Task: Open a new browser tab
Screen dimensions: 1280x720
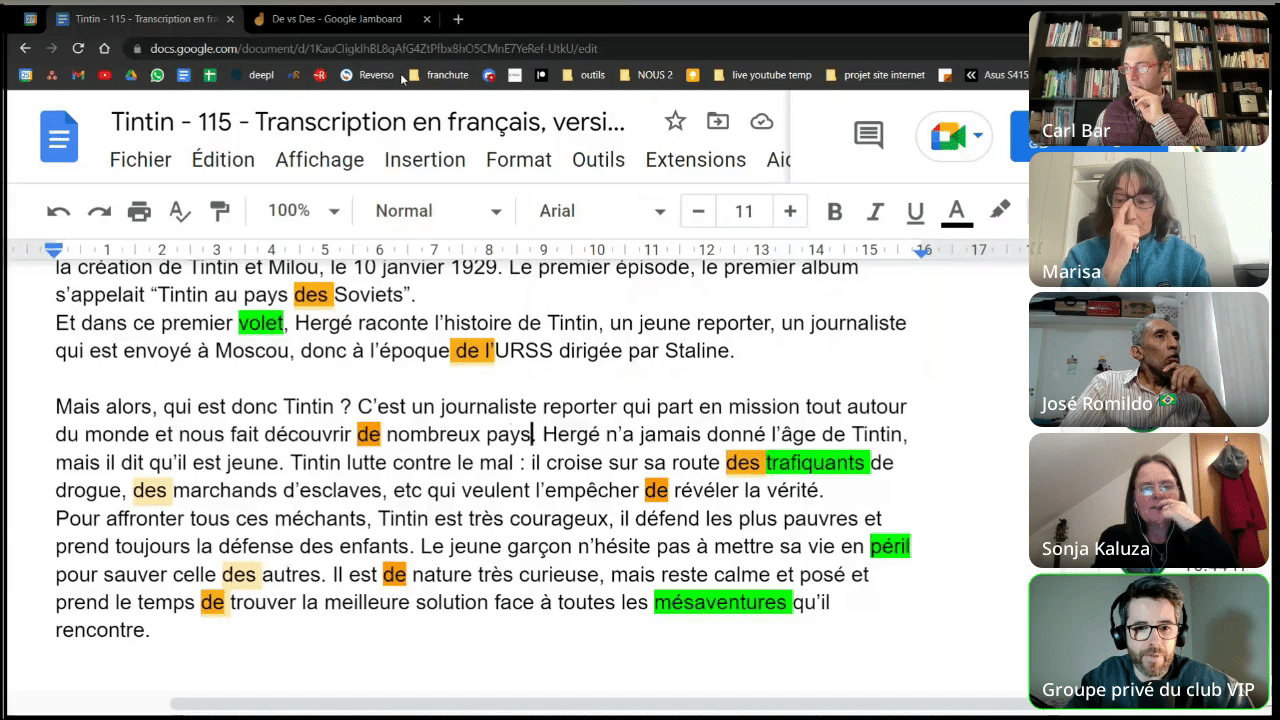Action: [458, 19]
